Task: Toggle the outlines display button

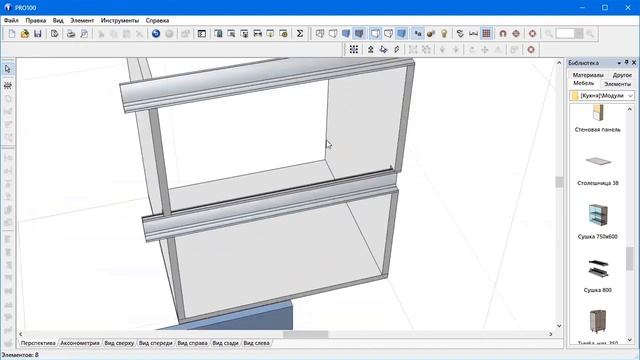Action: pyautogui.click(x=375, y=34)
